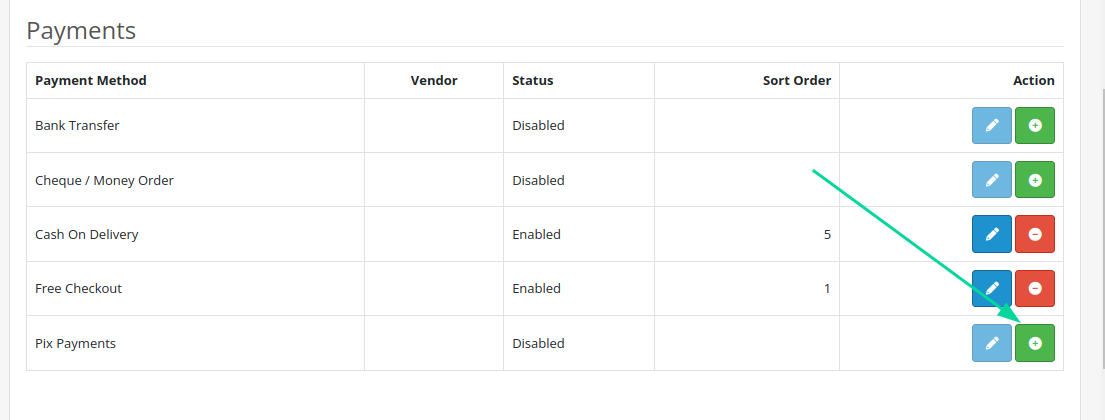The height and width of the screenshot is (420, 1105).
Task: Install the Pix Payments extension
Action: pyautogui.click(x=1035, y=343)
